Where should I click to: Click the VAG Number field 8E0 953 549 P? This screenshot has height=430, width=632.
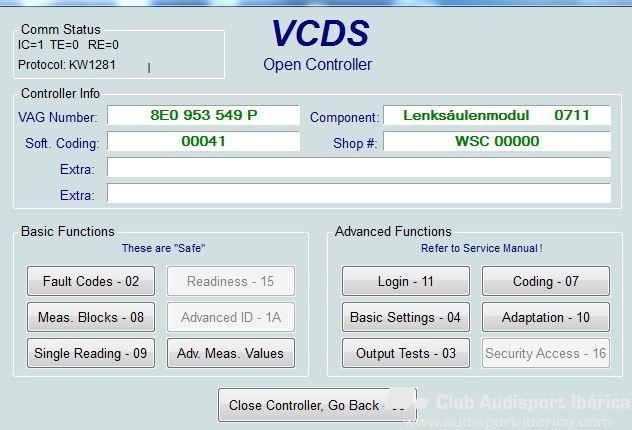(x=204, y=116)
